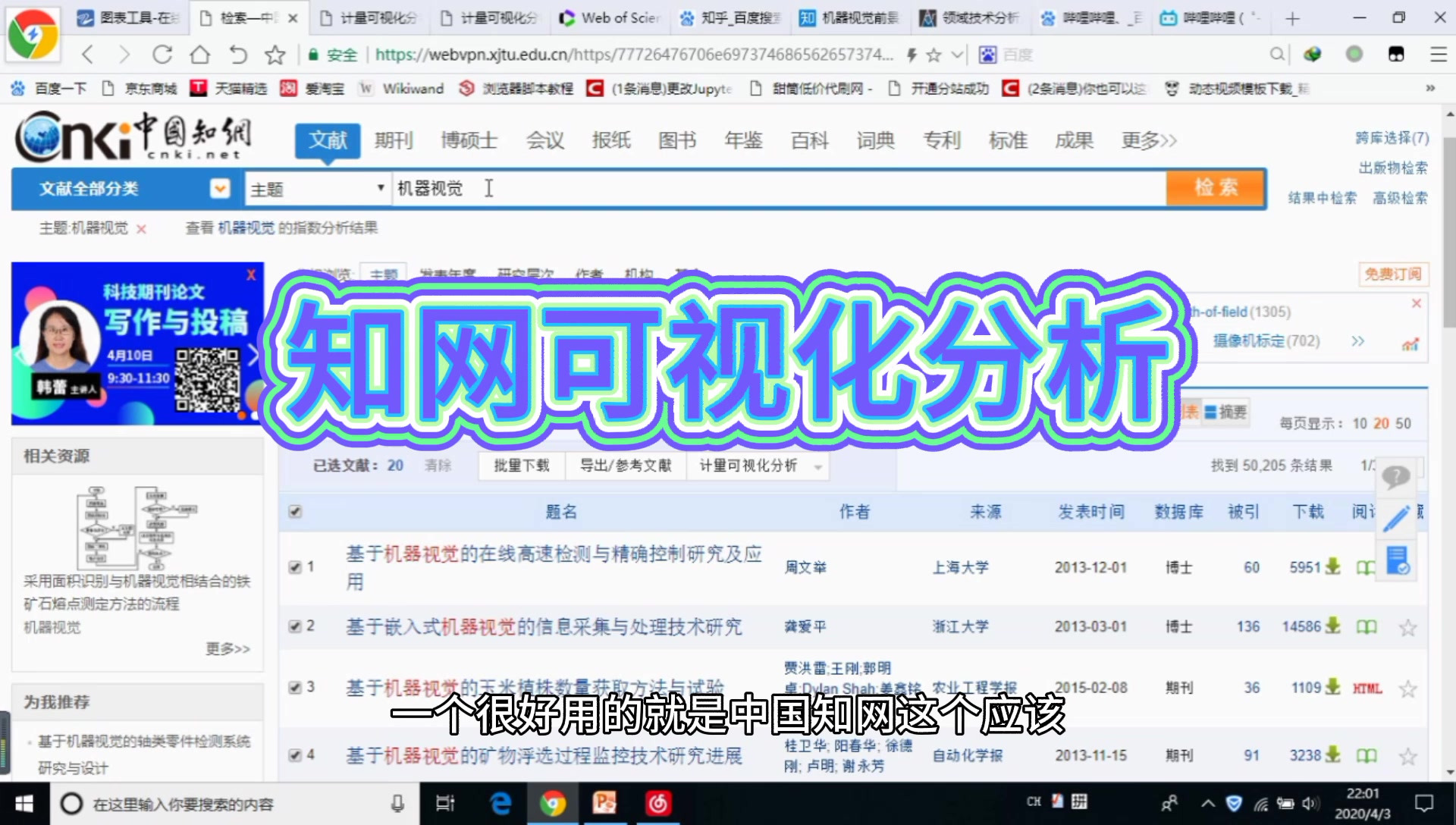Click the 清除 clear selection link

tap(438, 466)
